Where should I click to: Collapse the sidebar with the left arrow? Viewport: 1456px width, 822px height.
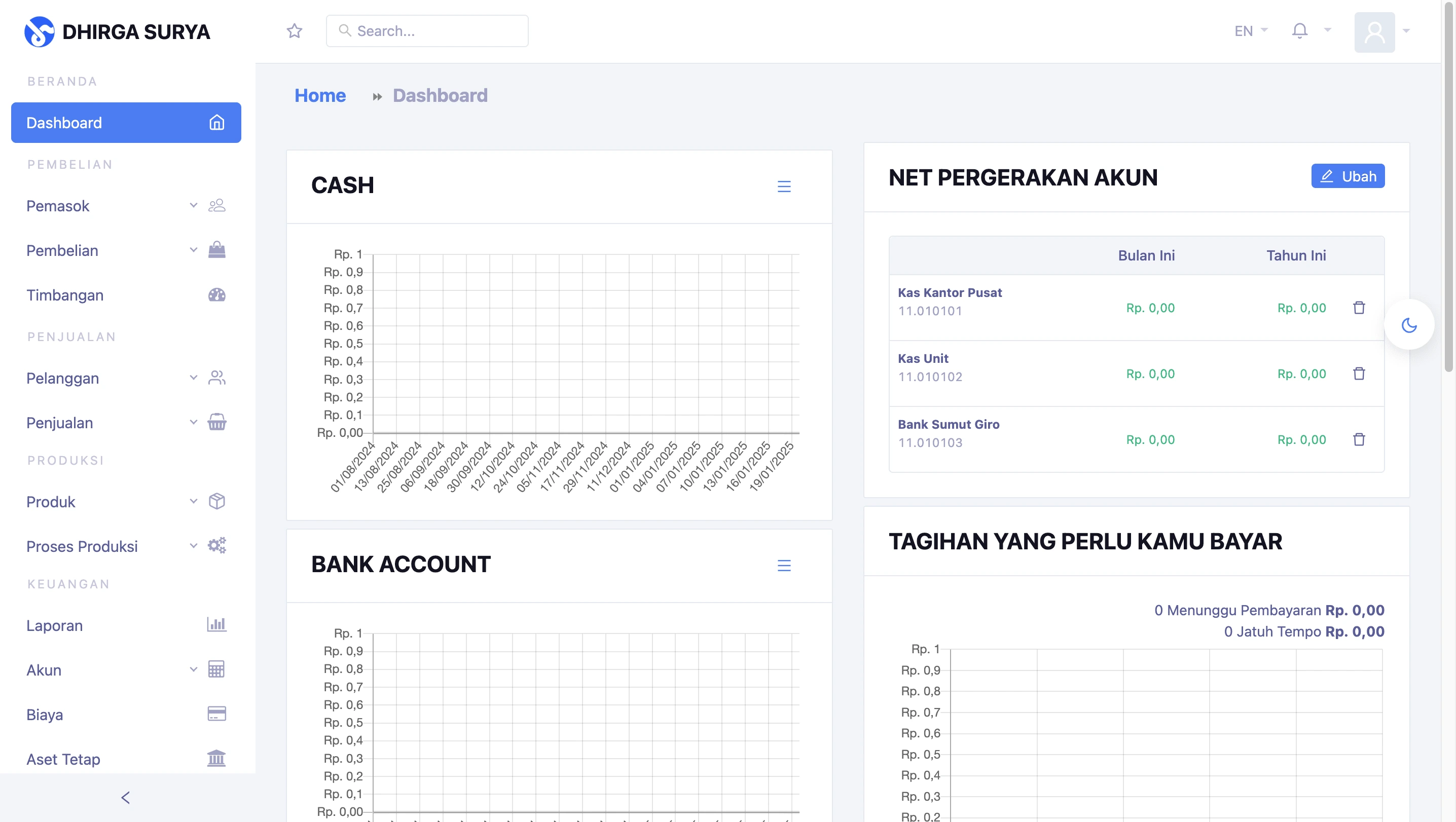pyautogui.click(x=126, y=797)
